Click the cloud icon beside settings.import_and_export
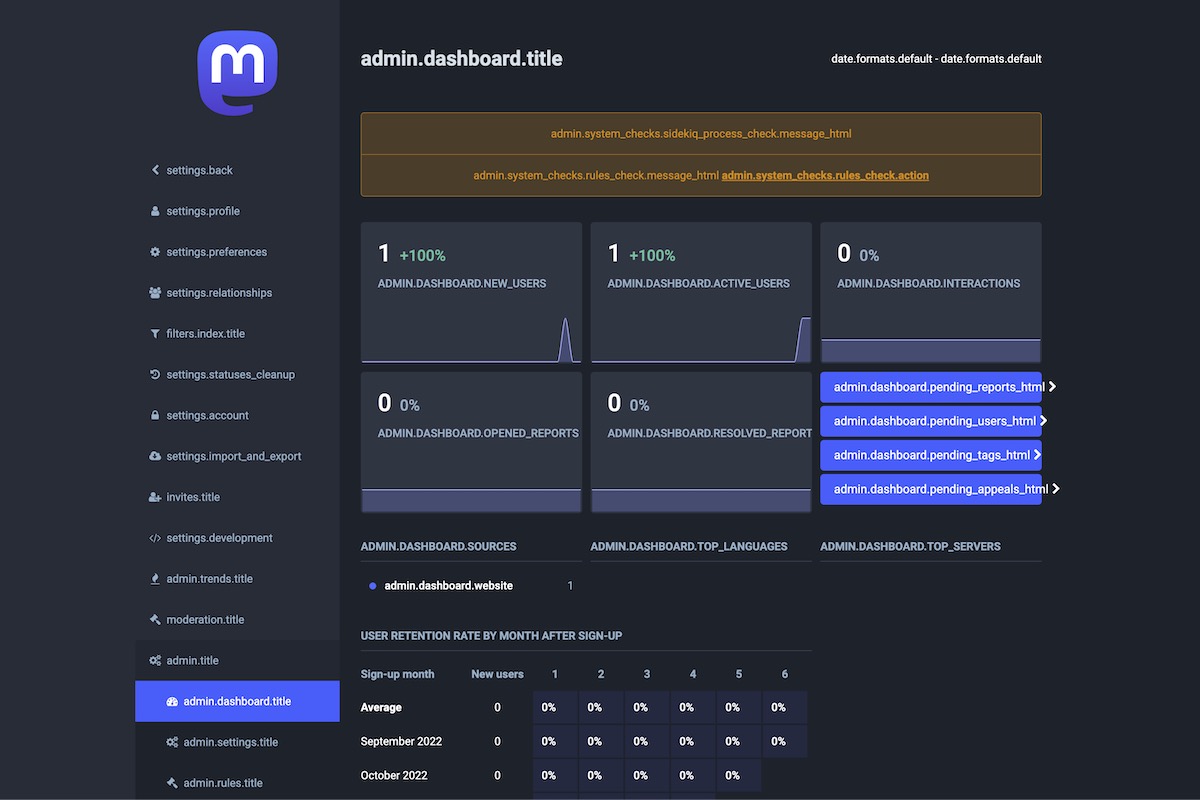The height and width of the screenshot is (800, 1200). 155,456
